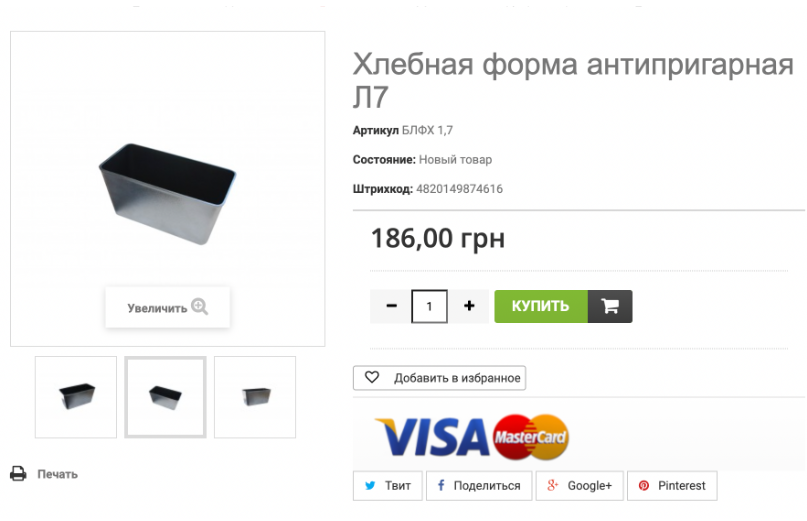Screen dimensions: 807x521
Task: Click the Печать print link
Action: (x=57, y=474)
